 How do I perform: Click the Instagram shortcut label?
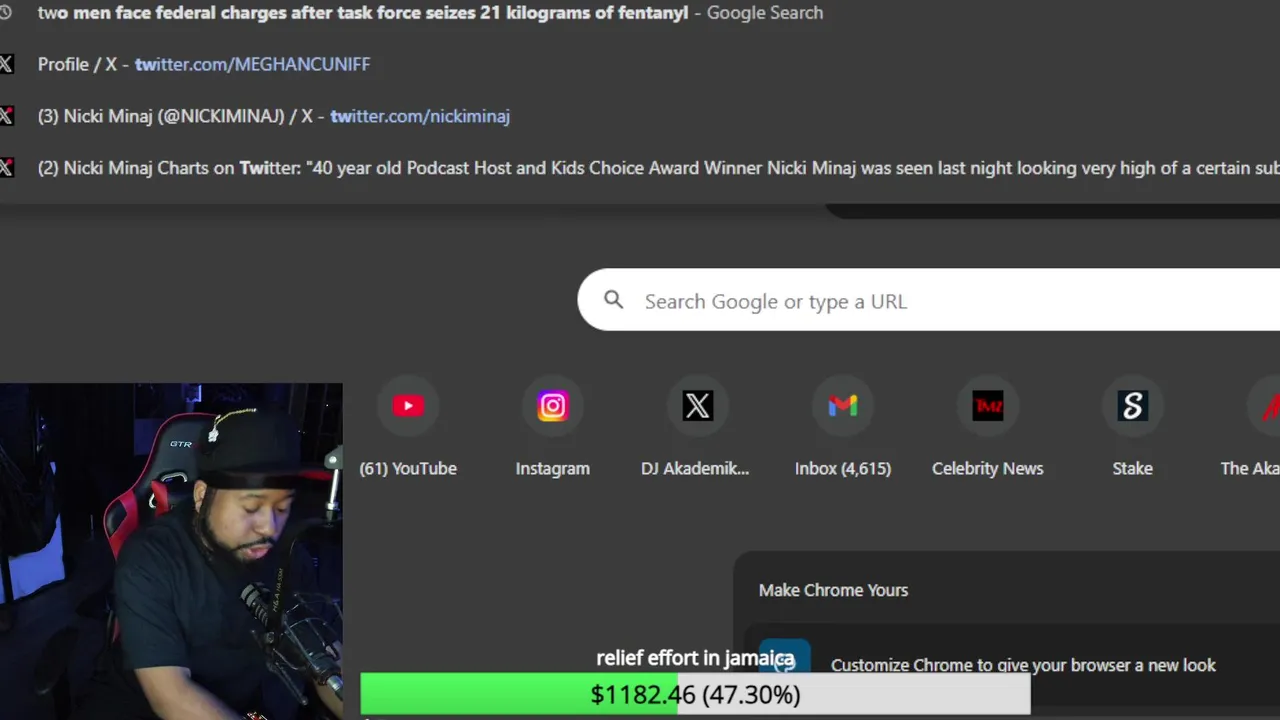pyautogui.click(x=553, y=468)
